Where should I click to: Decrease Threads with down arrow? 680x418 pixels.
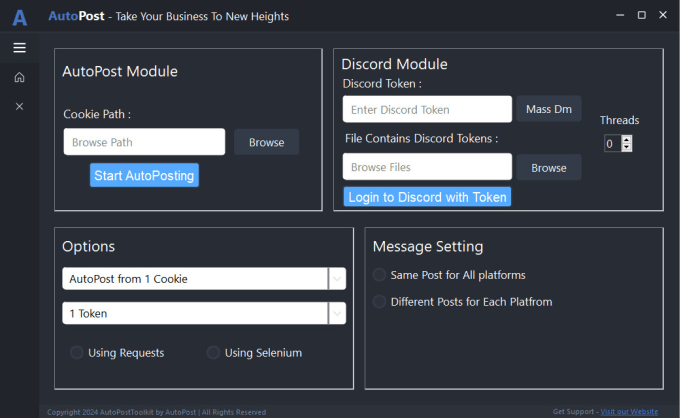[x=626, y=147]
